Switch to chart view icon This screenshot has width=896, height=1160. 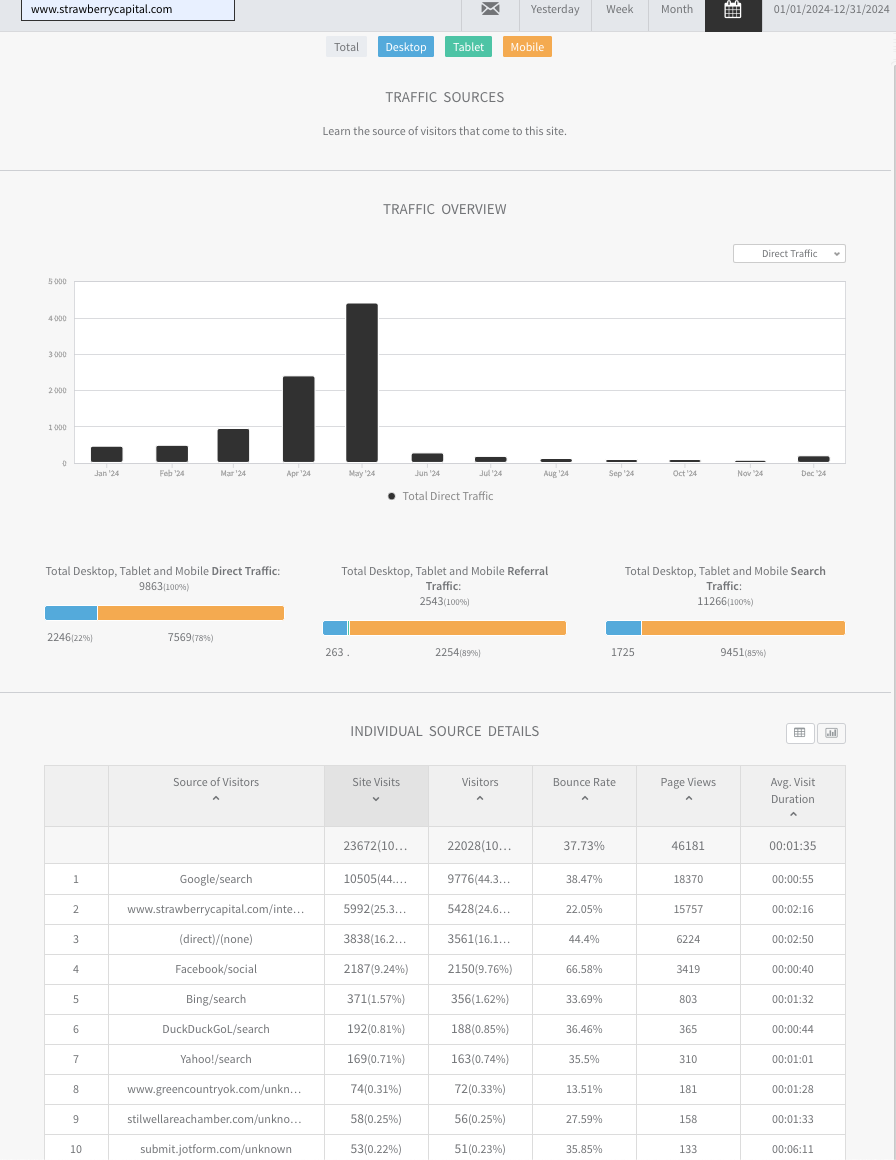832,732
